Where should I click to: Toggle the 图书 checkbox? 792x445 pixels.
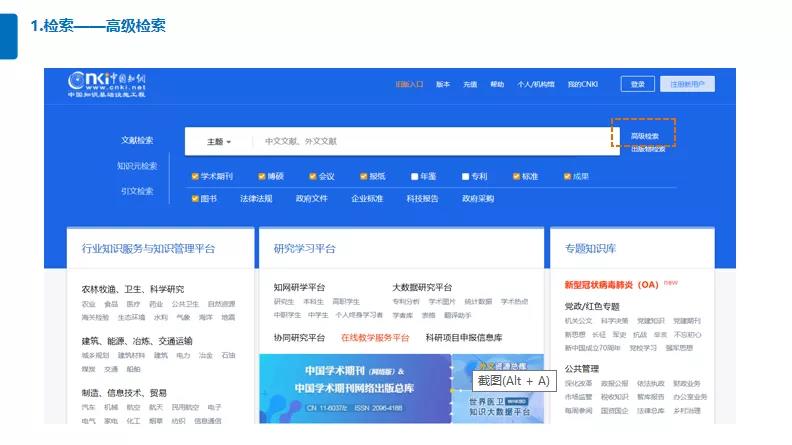pyautogui.click(x=195, y=199)
